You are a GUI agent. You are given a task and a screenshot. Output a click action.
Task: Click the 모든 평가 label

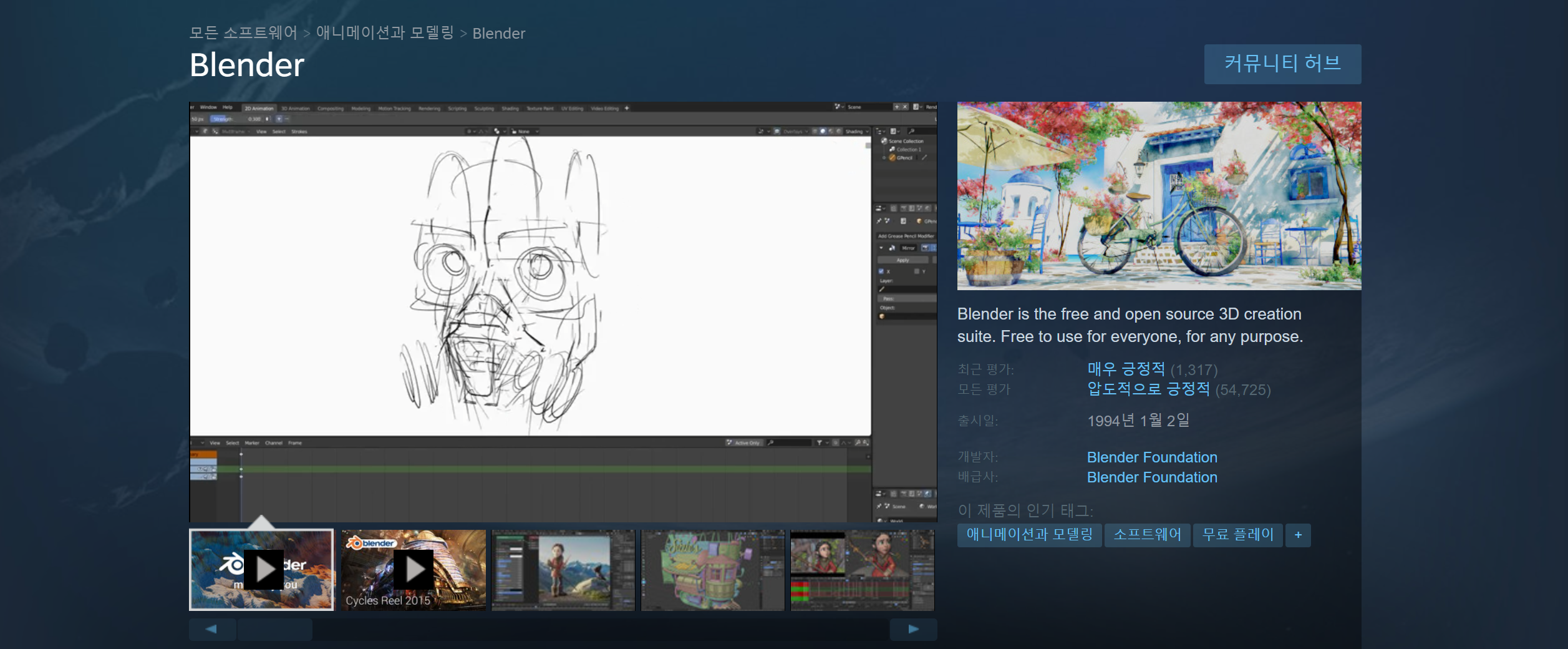point(984,389)
